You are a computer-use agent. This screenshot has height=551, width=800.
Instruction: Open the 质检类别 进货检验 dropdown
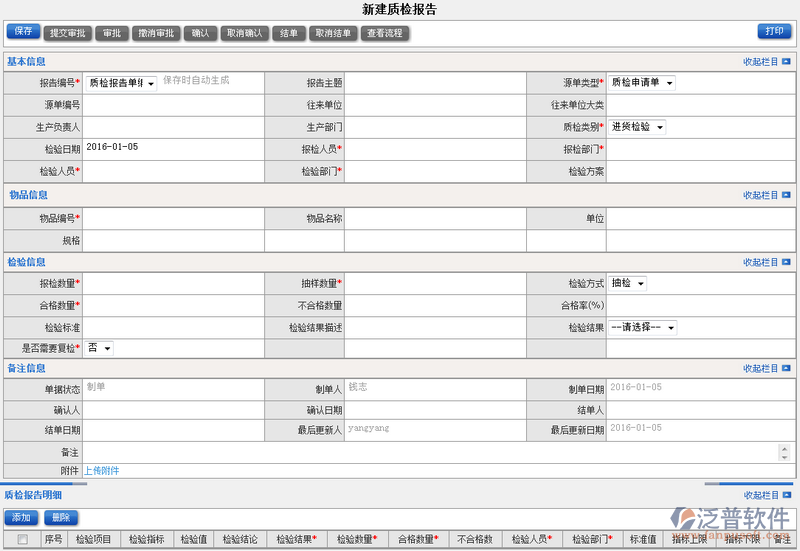click(x=637, y=127)
